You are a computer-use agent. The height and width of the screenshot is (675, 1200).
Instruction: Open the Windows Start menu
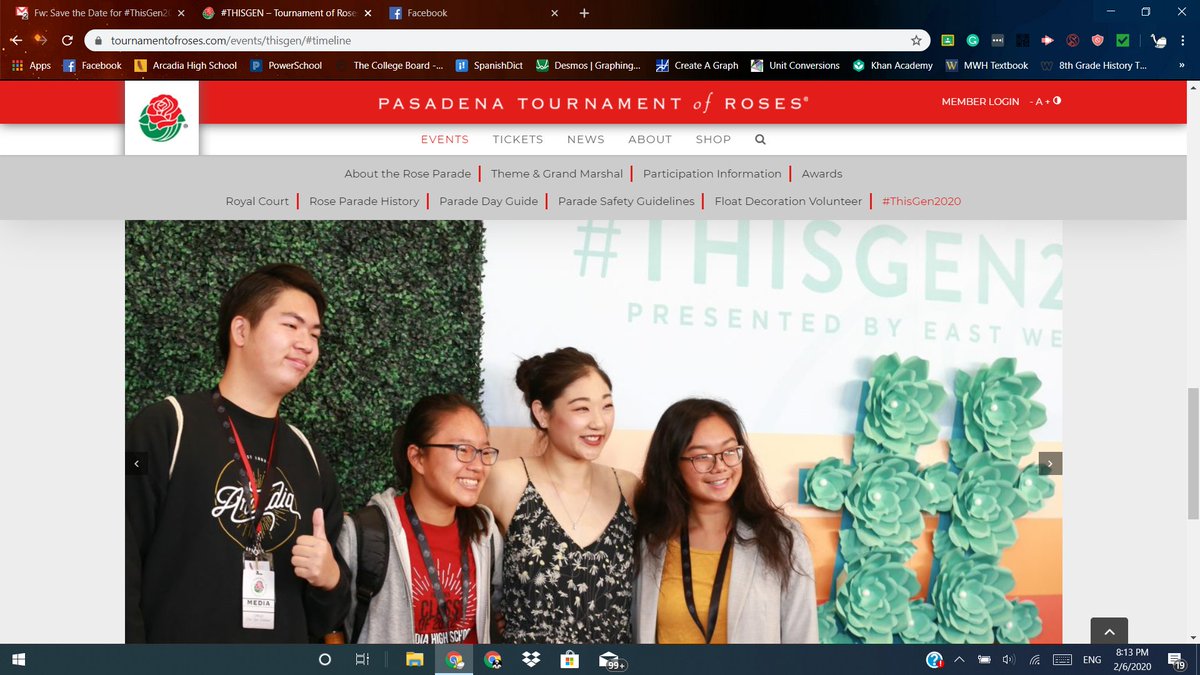click(x=20, y=660)
